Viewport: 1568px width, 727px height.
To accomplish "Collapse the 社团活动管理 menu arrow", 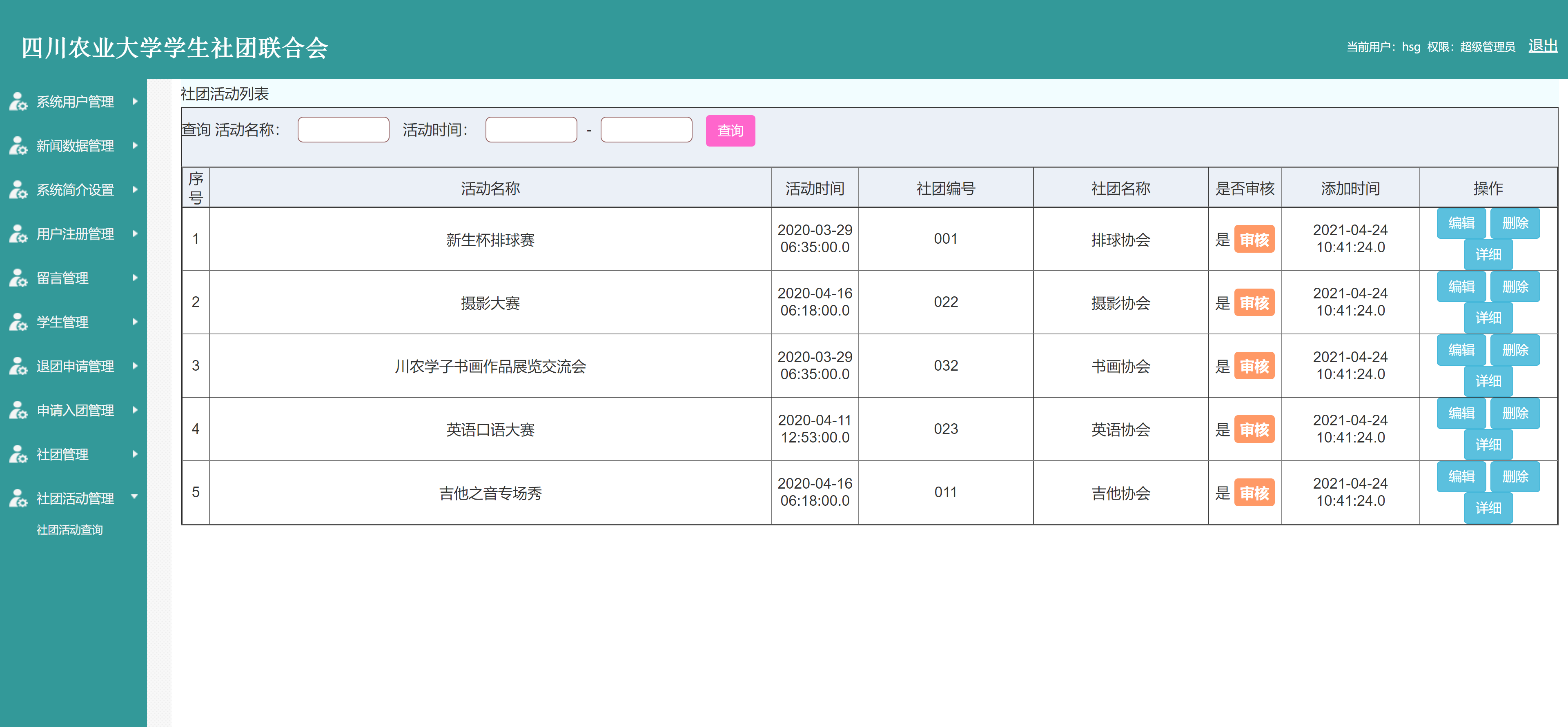I will pyautogui.click(x=135, y=497).
